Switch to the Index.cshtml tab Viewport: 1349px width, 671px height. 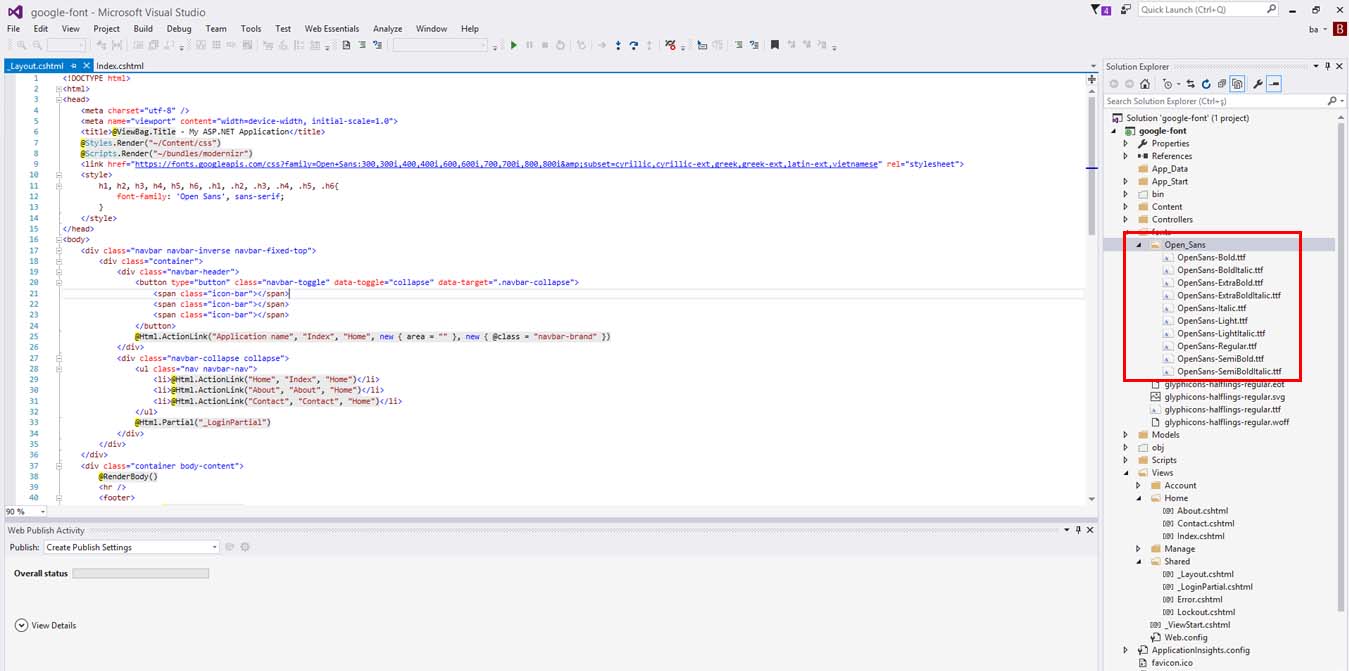coord(120,66)
